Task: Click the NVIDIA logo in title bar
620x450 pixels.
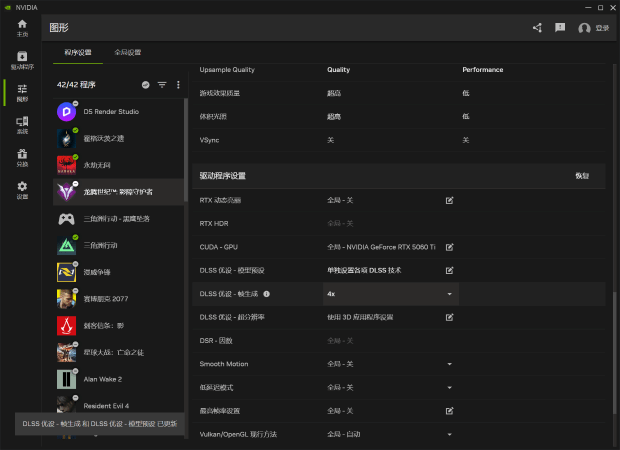Action: 7,8
